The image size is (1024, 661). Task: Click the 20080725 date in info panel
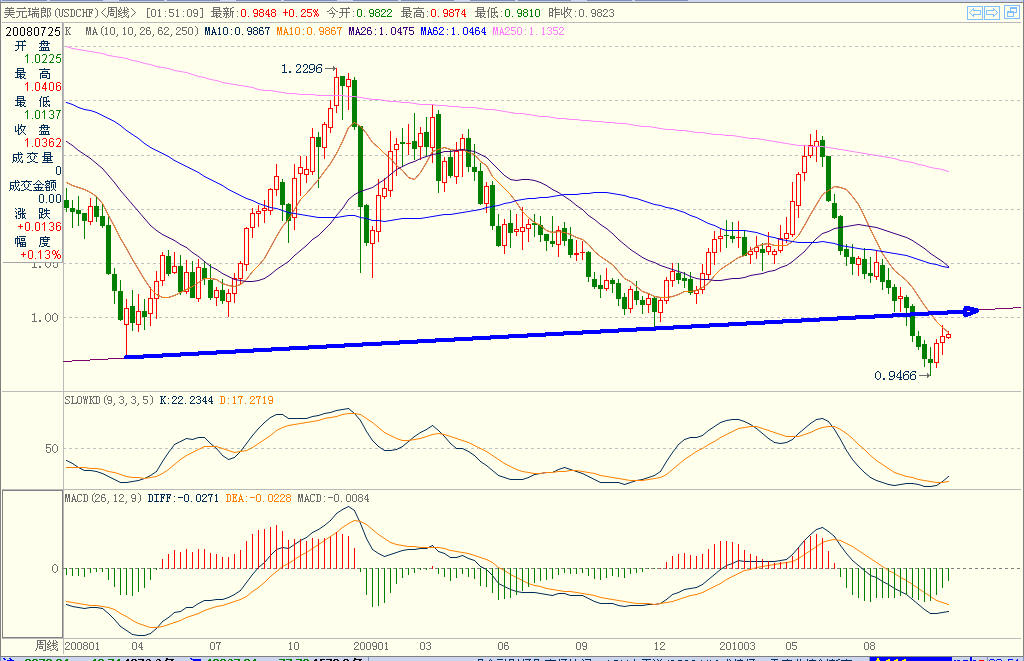tap(33, 31)
